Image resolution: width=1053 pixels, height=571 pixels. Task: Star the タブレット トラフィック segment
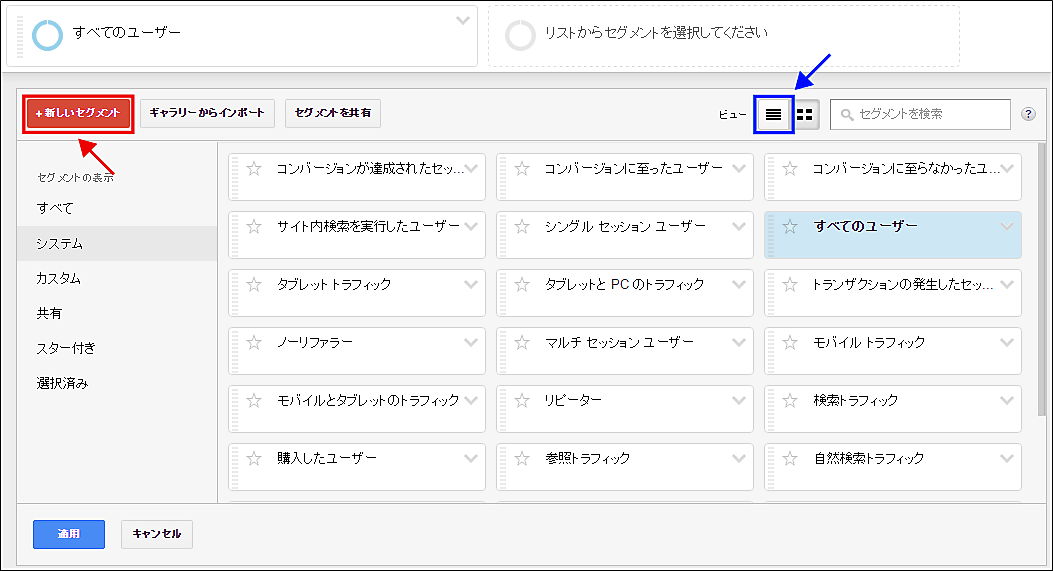254,285
